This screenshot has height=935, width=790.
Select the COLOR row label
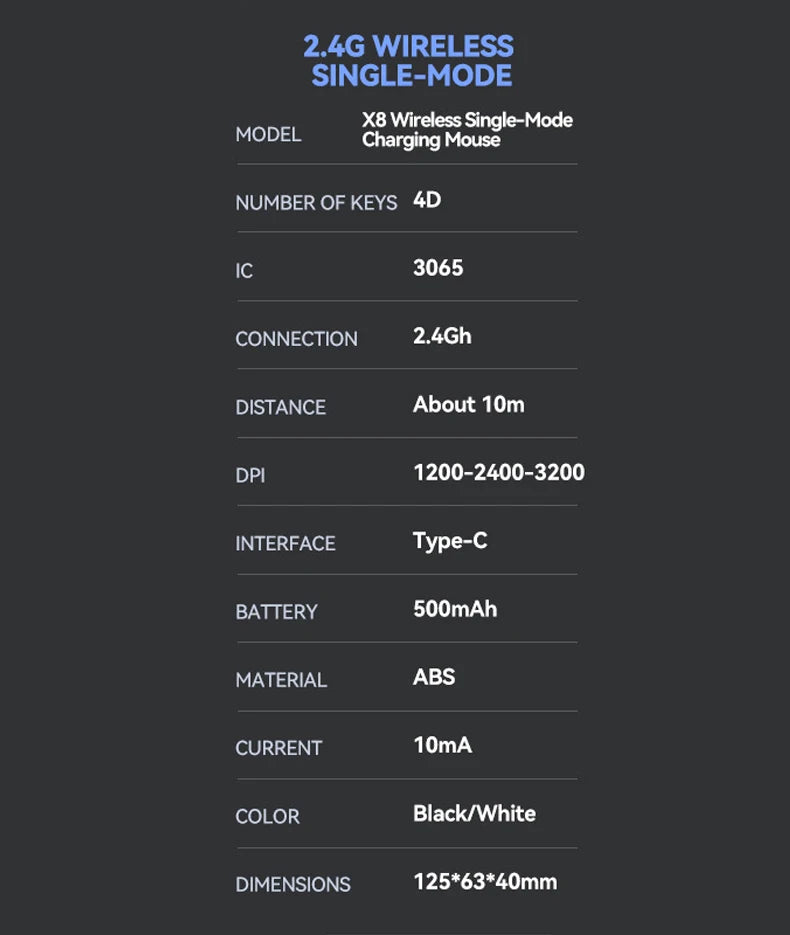point(267,817)
